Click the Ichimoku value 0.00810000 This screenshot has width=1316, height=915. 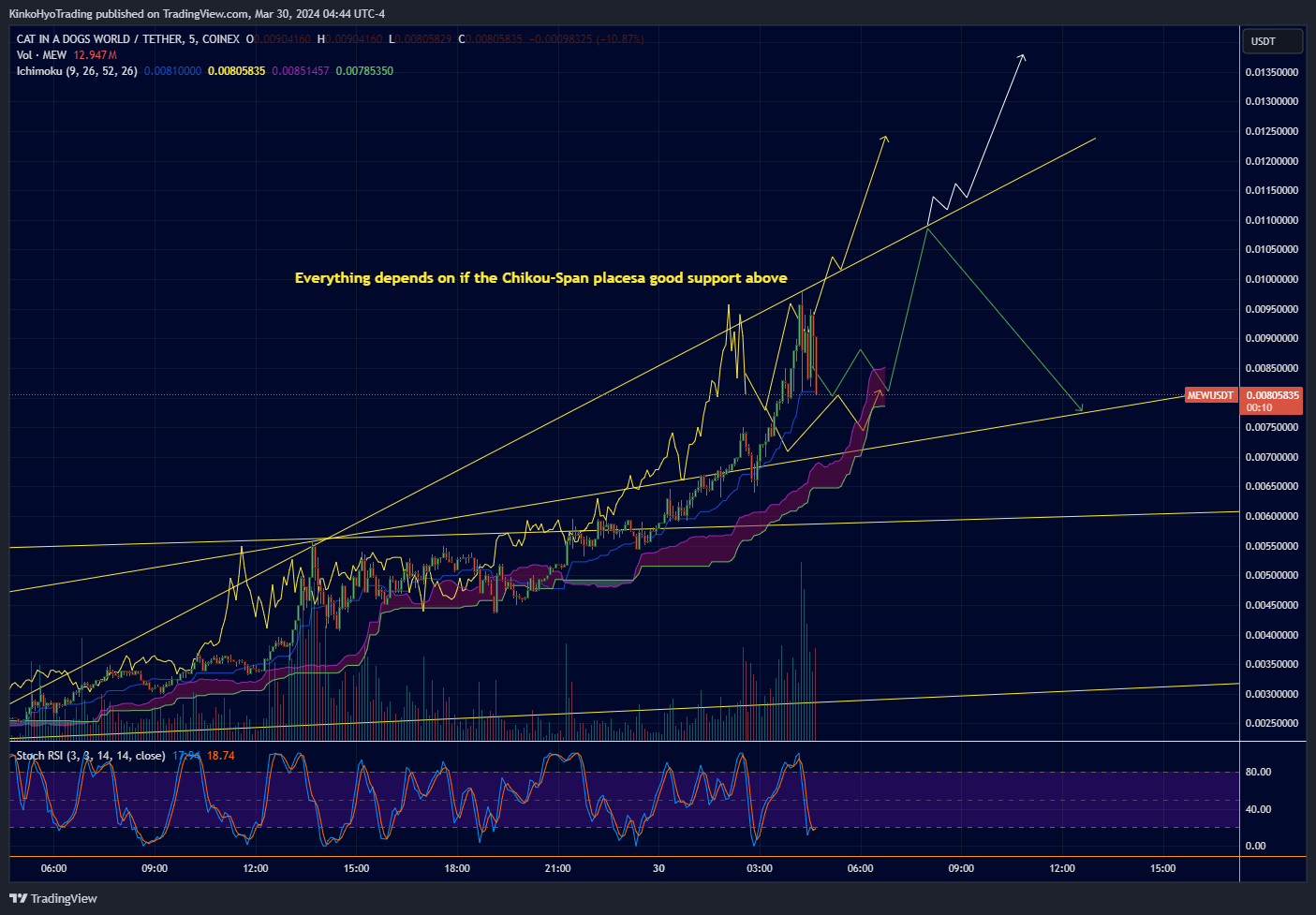[172, 71]
